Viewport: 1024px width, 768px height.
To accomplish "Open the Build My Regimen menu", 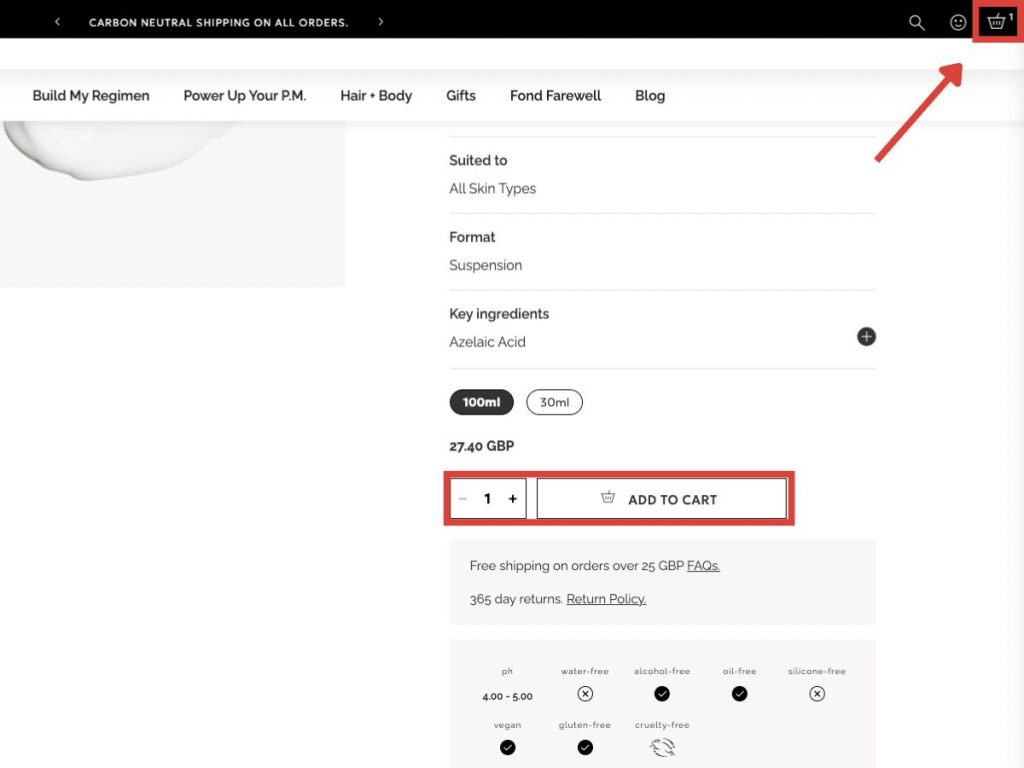I will tap(91, 96).
